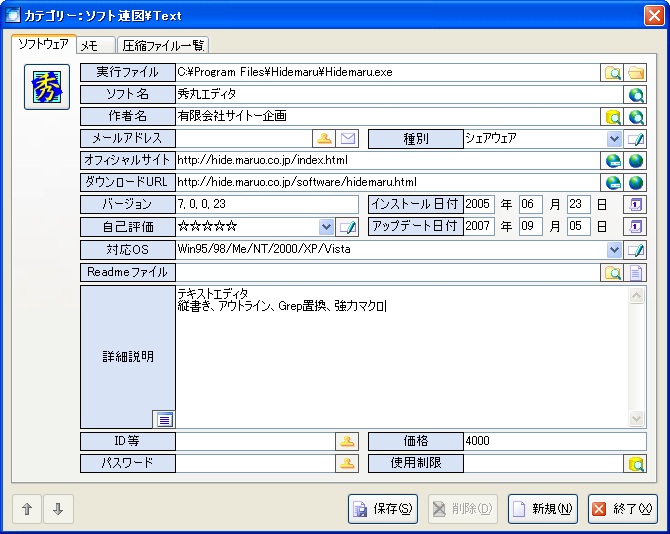Screen dimensions: 670x534
Task: Click the update year field 2007
Action: click(479, 226)
